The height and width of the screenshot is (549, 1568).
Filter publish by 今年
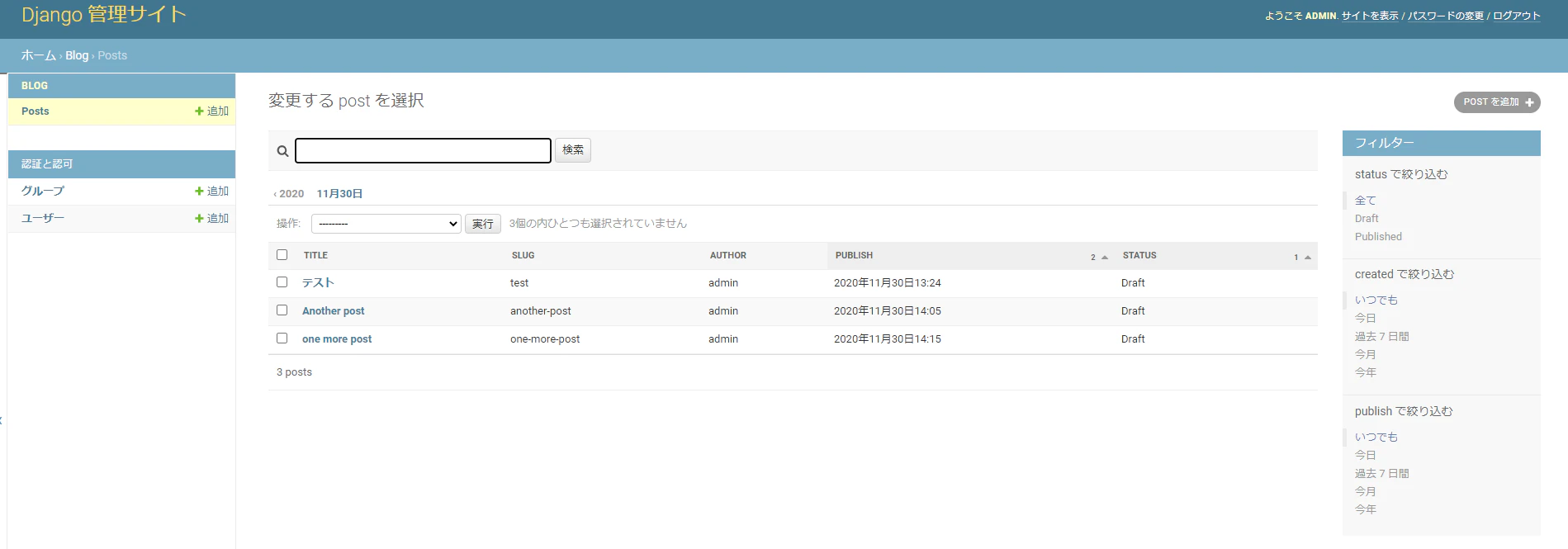[1366, 510]
